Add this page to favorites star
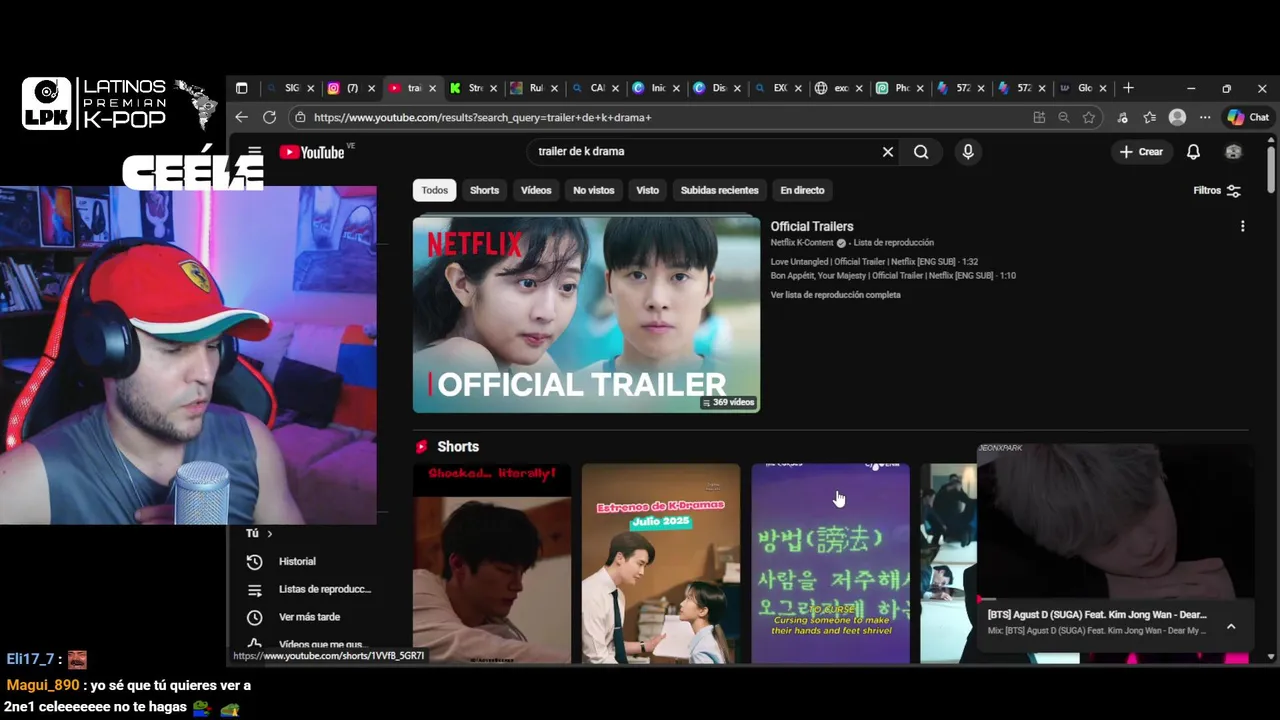 (x=1089, y=118)
